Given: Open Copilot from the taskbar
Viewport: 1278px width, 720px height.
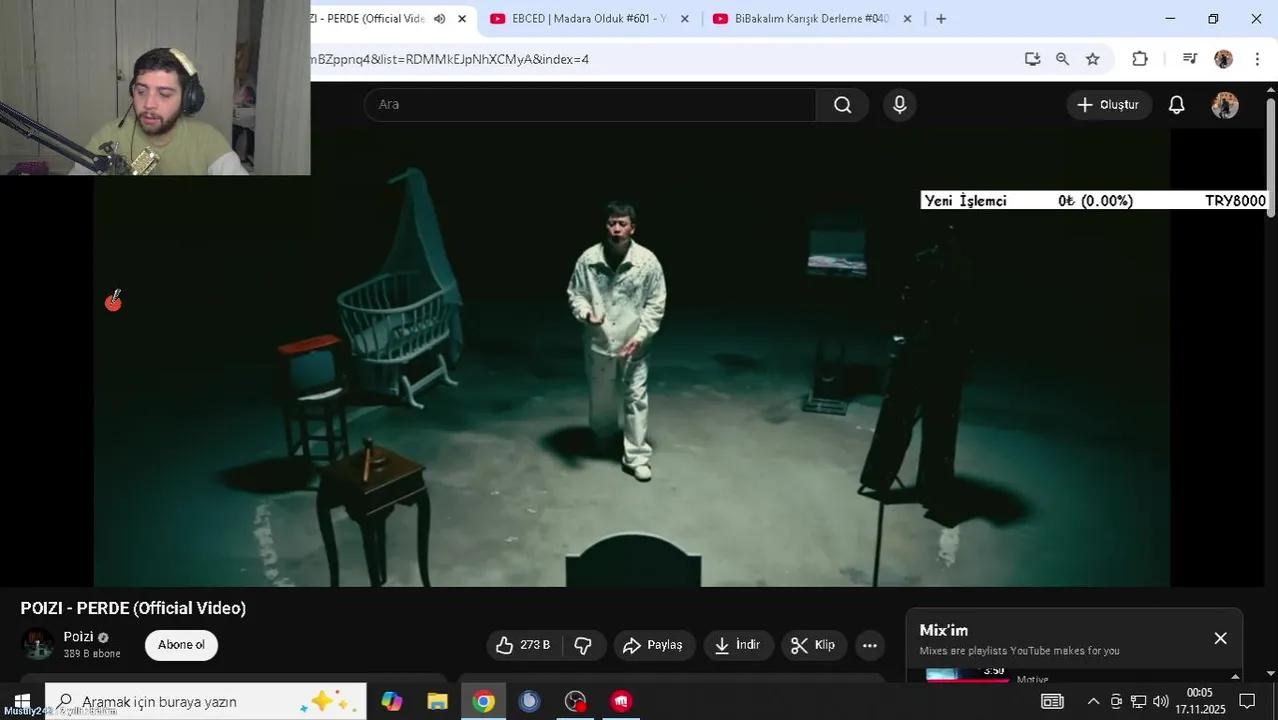Looking at the screenshot, I should click(391, 701).
